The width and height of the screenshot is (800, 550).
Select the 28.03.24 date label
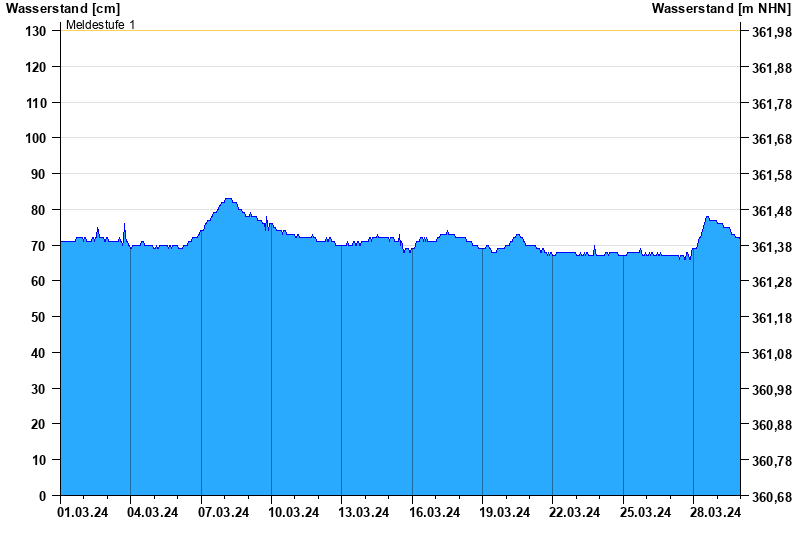[716, 513]
